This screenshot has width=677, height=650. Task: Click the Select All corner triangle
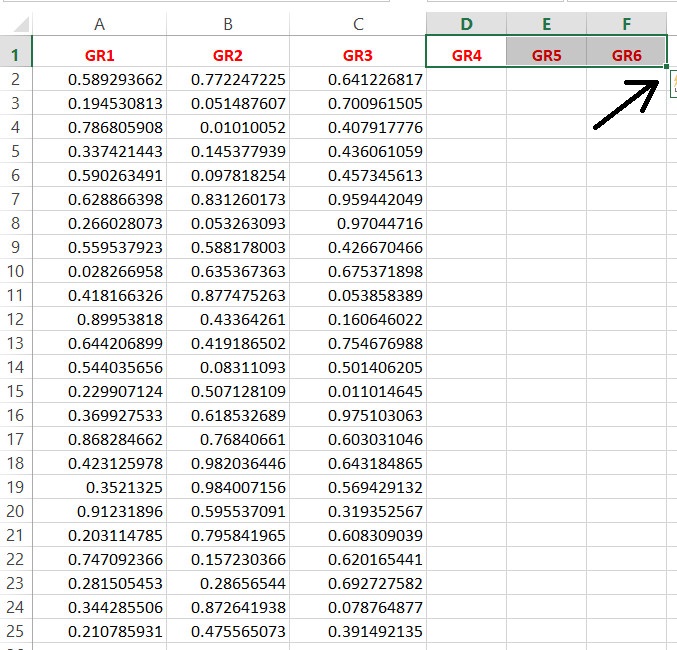22,24
